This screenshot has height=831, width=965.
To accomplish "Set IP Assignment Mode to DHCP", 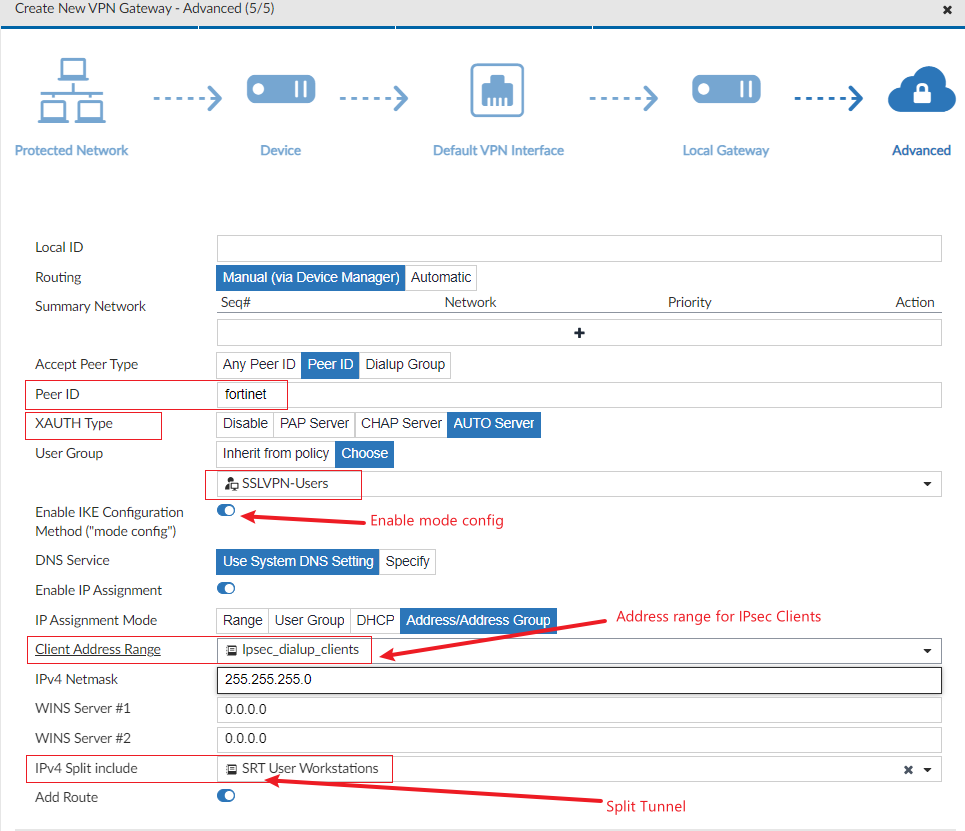I will [375, 620].
